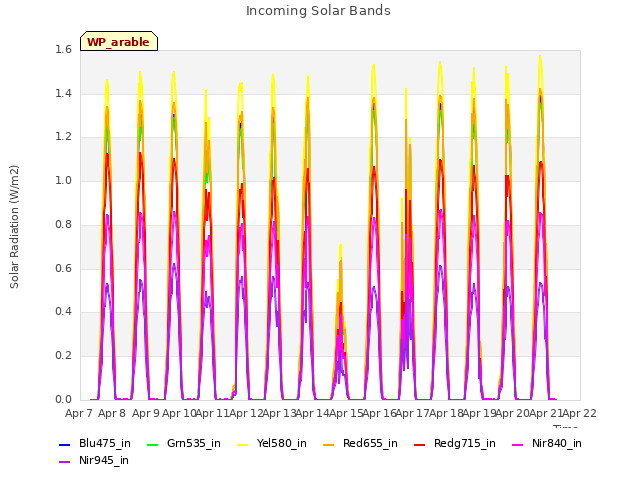Toggle the Blu475_in legend entry
This screenshot has height=480, width=640.
click(95, 443)
